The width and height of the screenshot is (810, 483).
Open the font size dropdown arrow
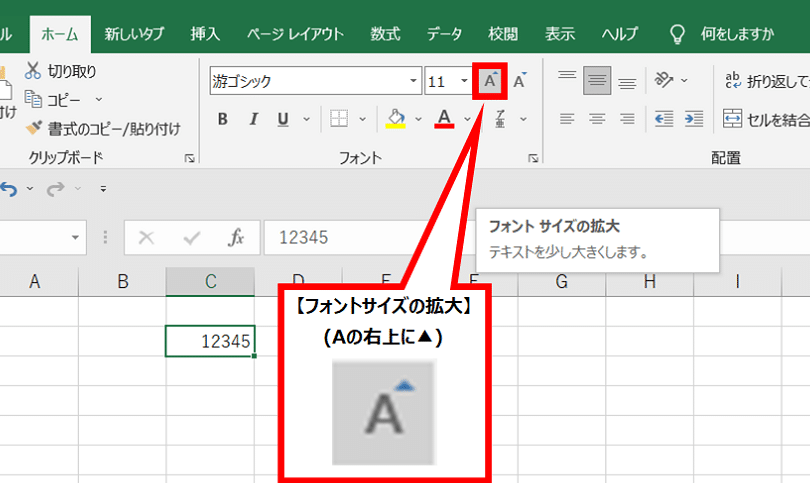tap(463, 82)
